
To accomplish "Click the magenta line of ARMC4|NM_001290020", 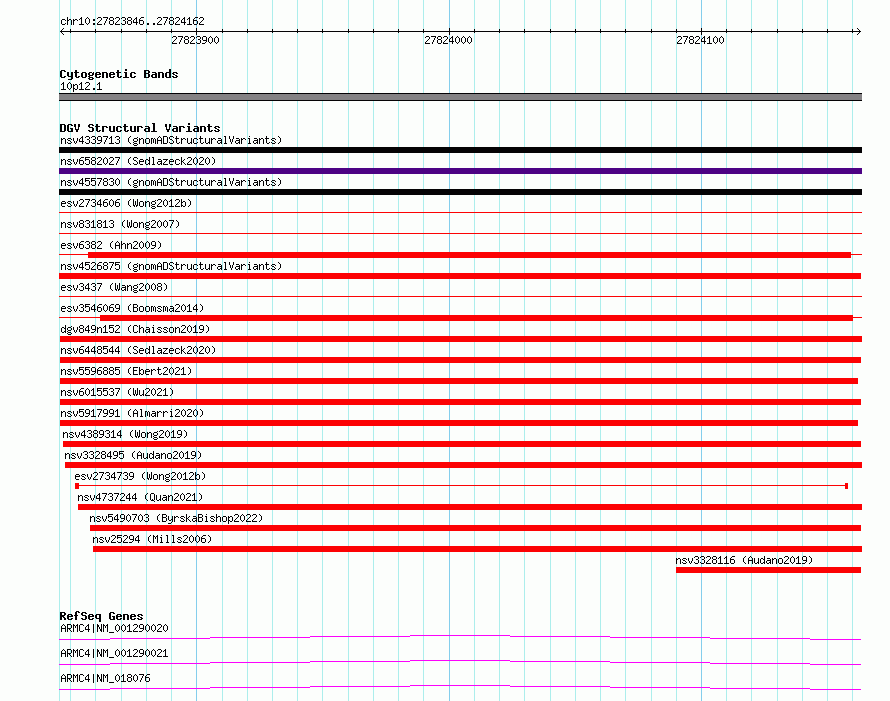I will [x=460, y=637].
